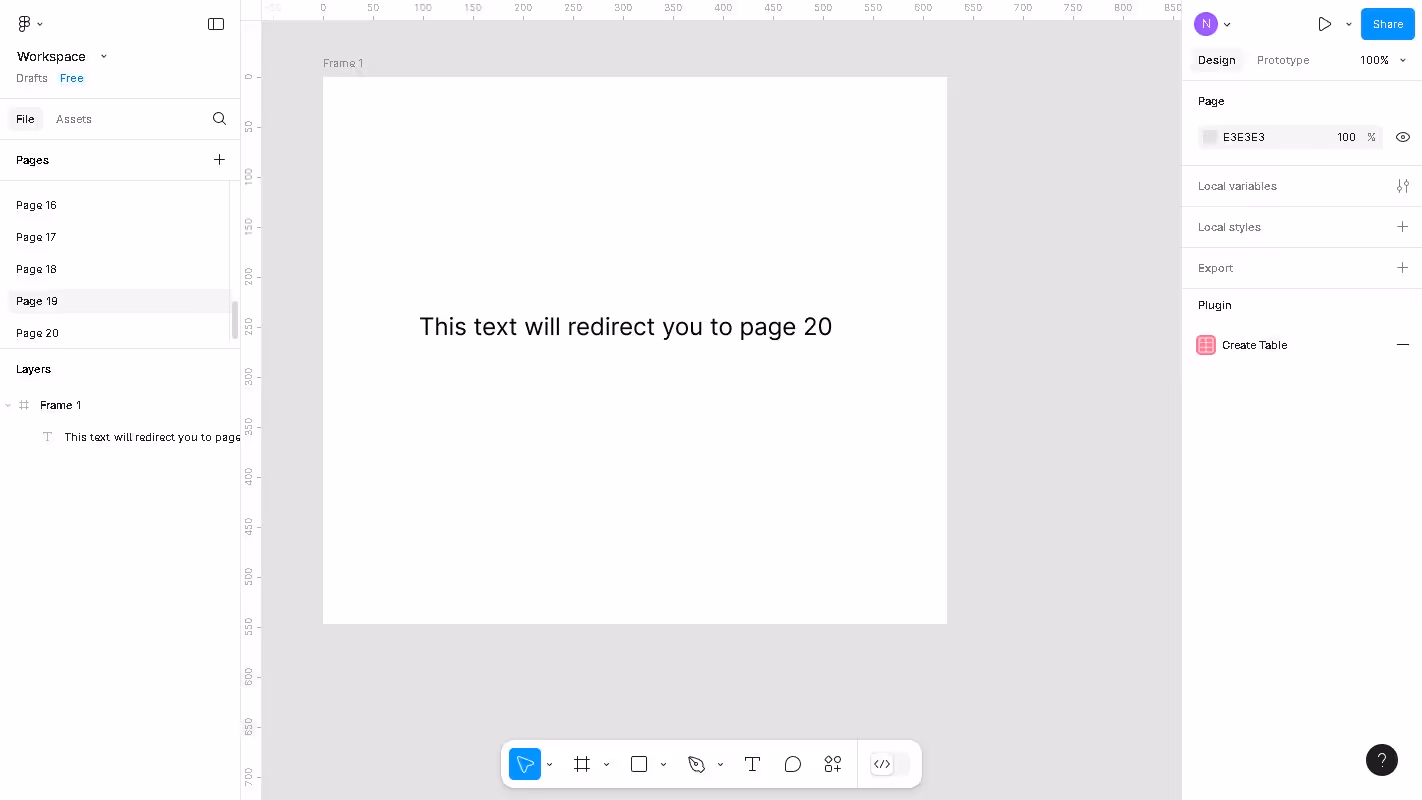Open the Actions resources tool
The height and width of the screenshot is (800, 1422).
click(x=833, y=764)
